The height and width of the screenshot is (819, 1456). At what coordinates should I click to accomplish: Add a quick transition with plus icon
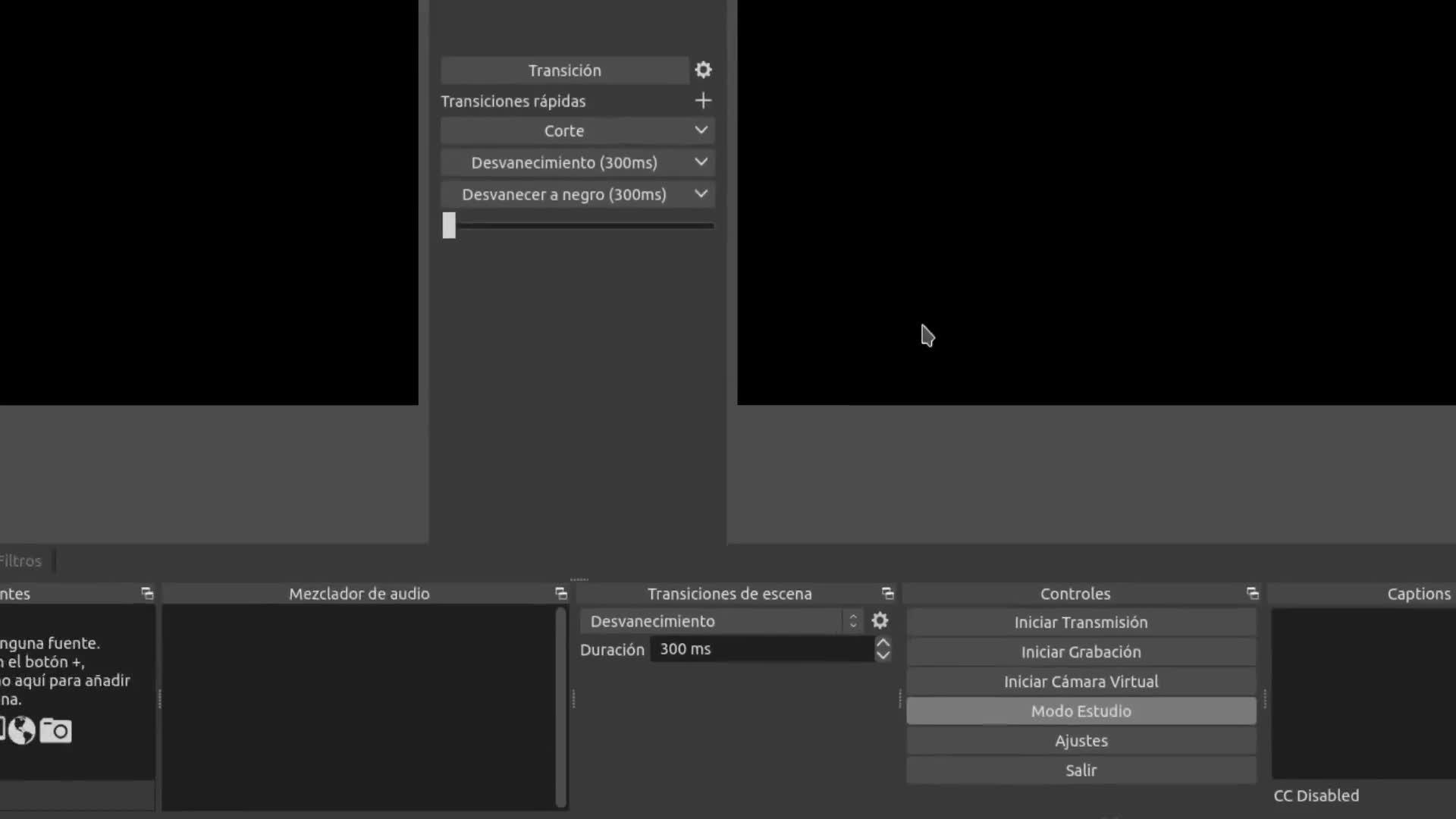[703, 101]
